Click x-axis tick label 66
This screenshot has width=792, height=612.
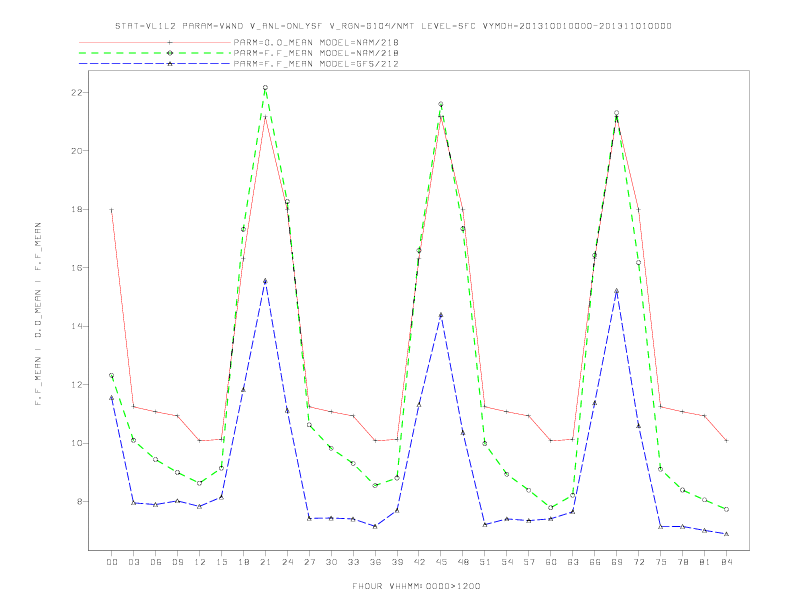coord(595,562)
